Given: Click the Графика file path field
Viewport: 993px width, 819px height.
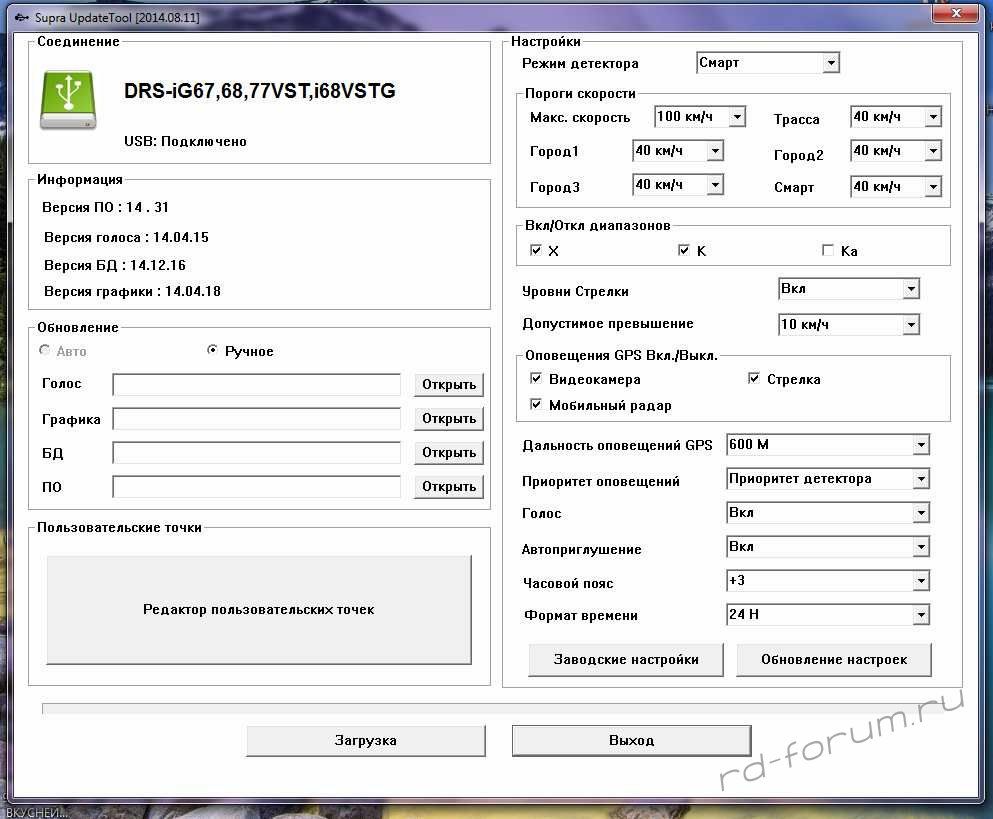Looking at the screenshot, I should (256, 419).
